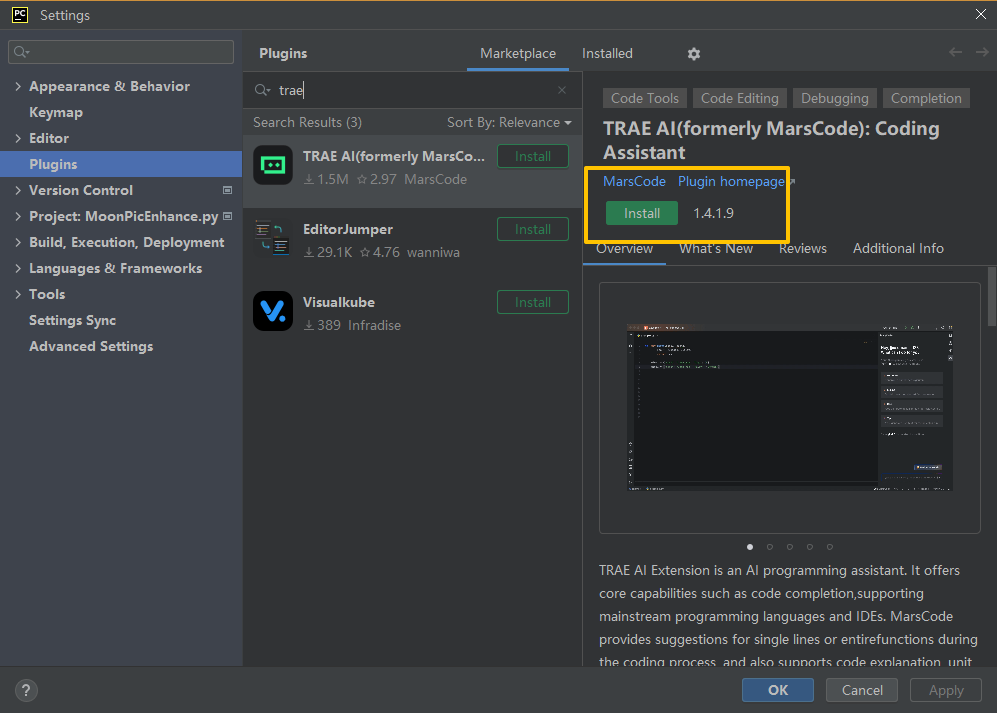This screenshot has width=997, height=713.
Task: Select the Plugins settings page
Action: click(121, 164)
